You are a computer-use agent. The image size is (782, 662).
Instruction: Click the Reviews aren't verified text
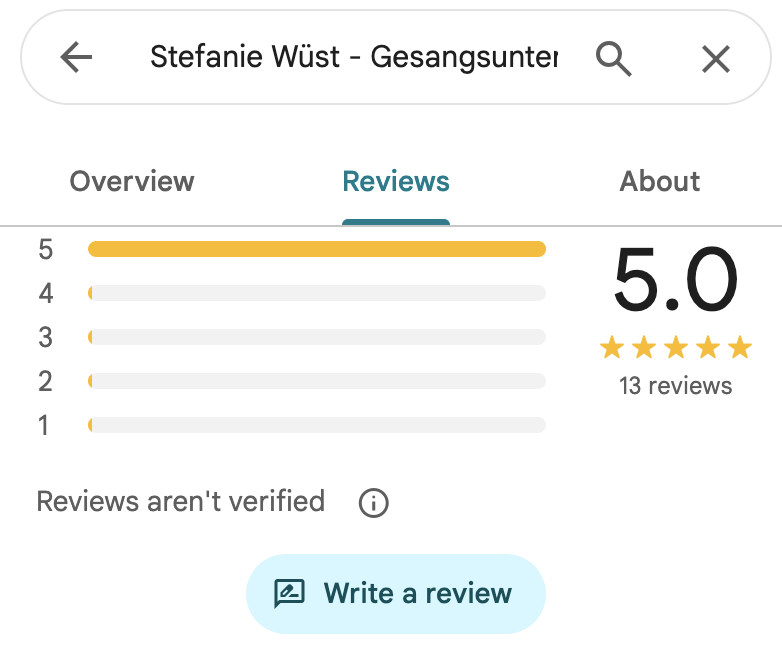(181, 500)
